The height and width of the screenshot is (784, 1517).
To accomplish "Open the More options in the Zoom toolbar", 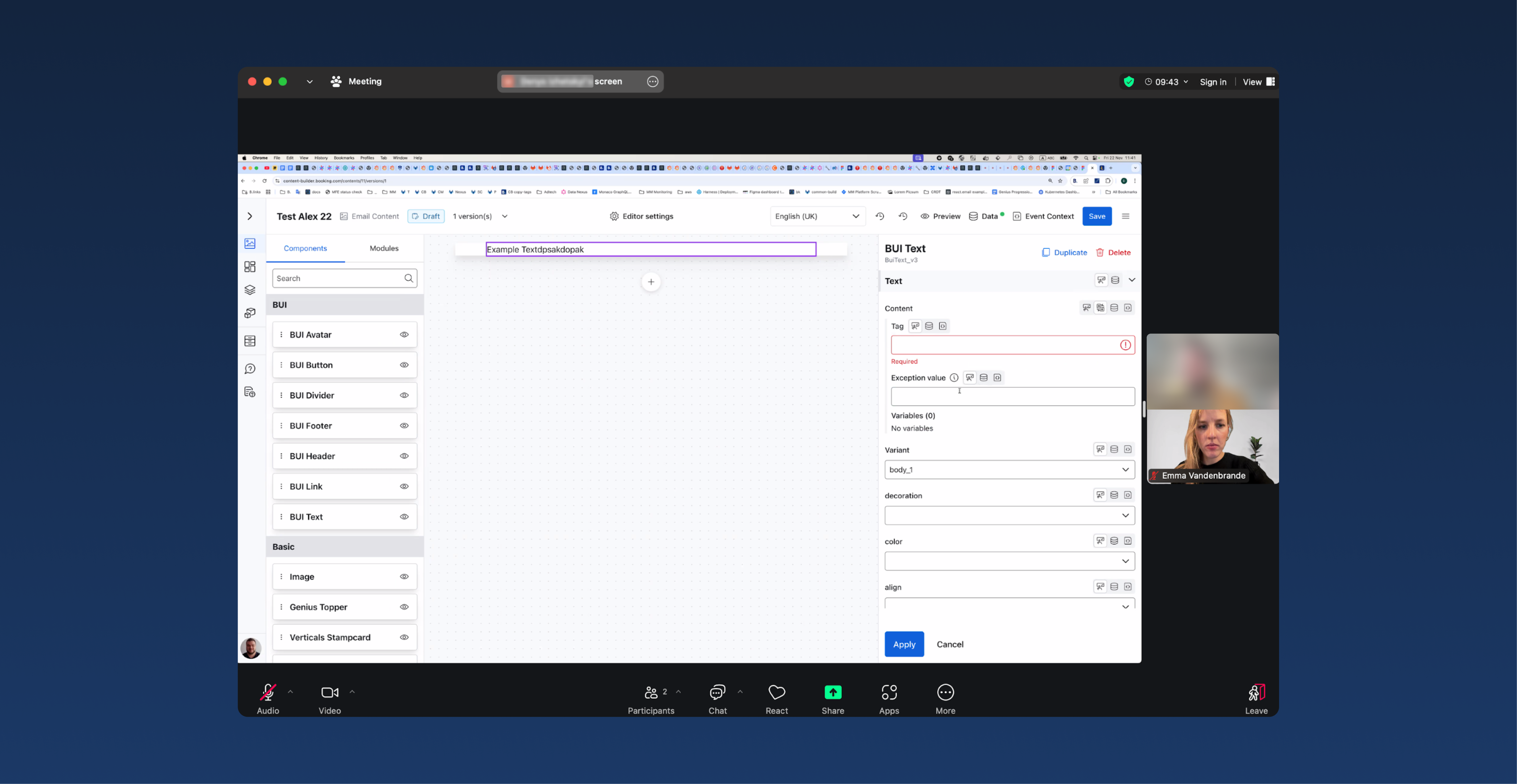I will point(945,699).
